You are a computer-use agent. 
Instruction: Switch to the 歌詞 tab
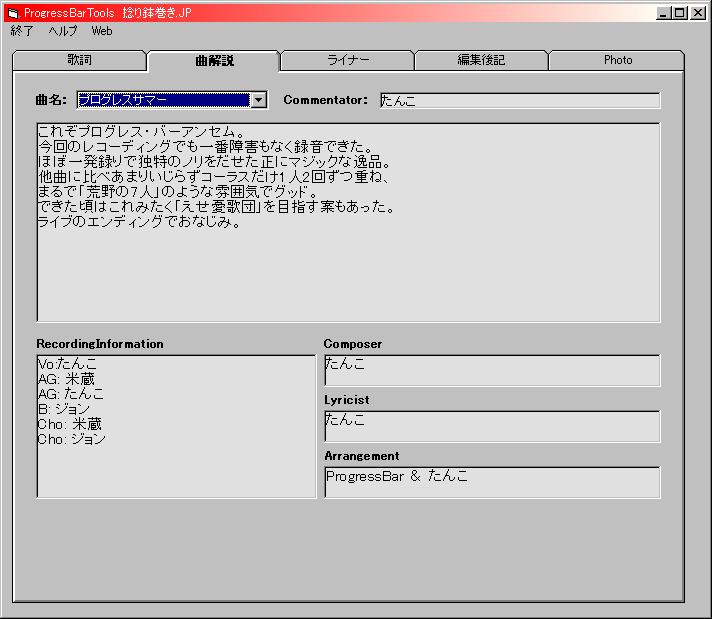pyautogui.click(x=79, y=60)
